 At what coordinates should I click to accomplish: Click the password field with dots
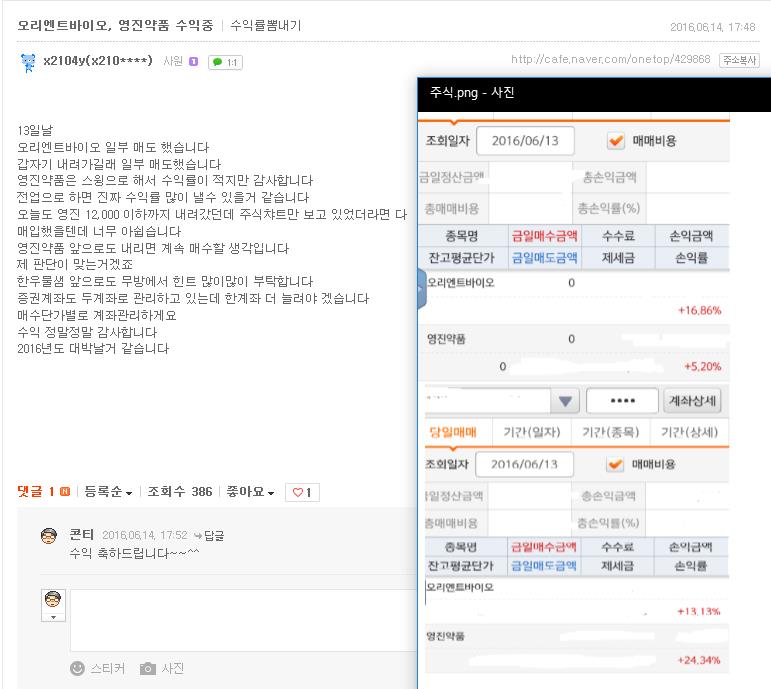[x=622, y=401]
